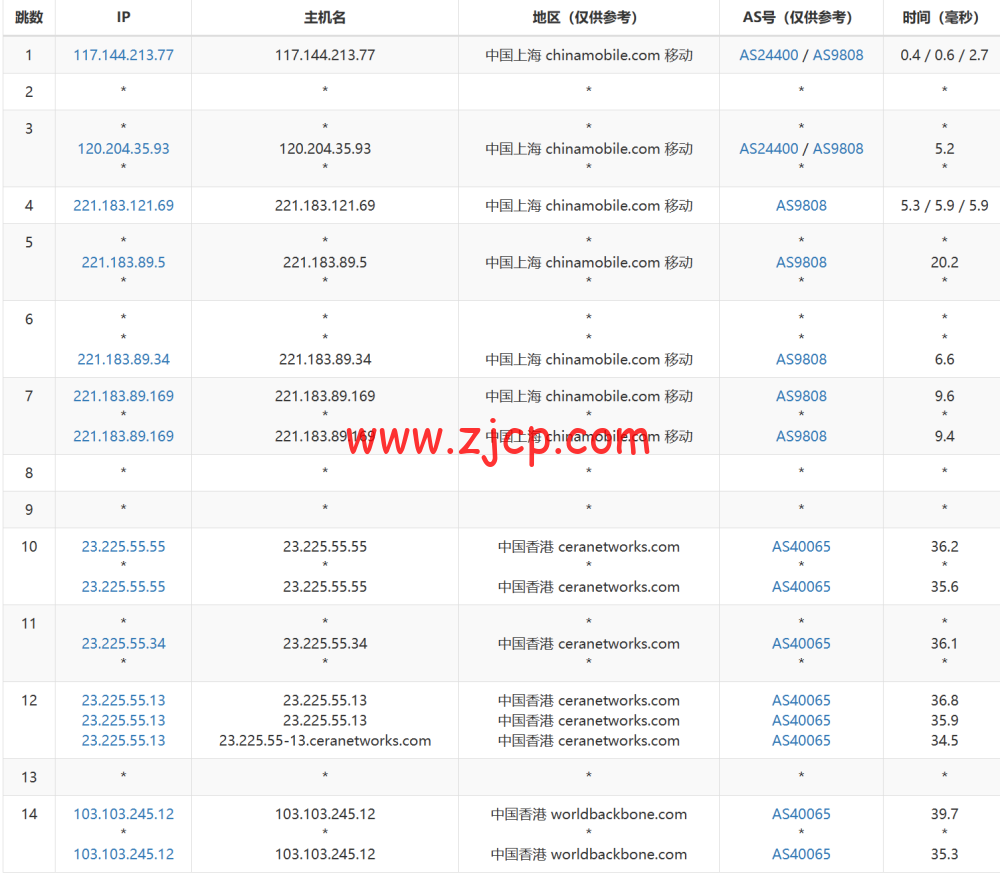Open the 117.144.213.77 IP link
The height and width of the screenshot is (876, 1000).
coord(123,55)
